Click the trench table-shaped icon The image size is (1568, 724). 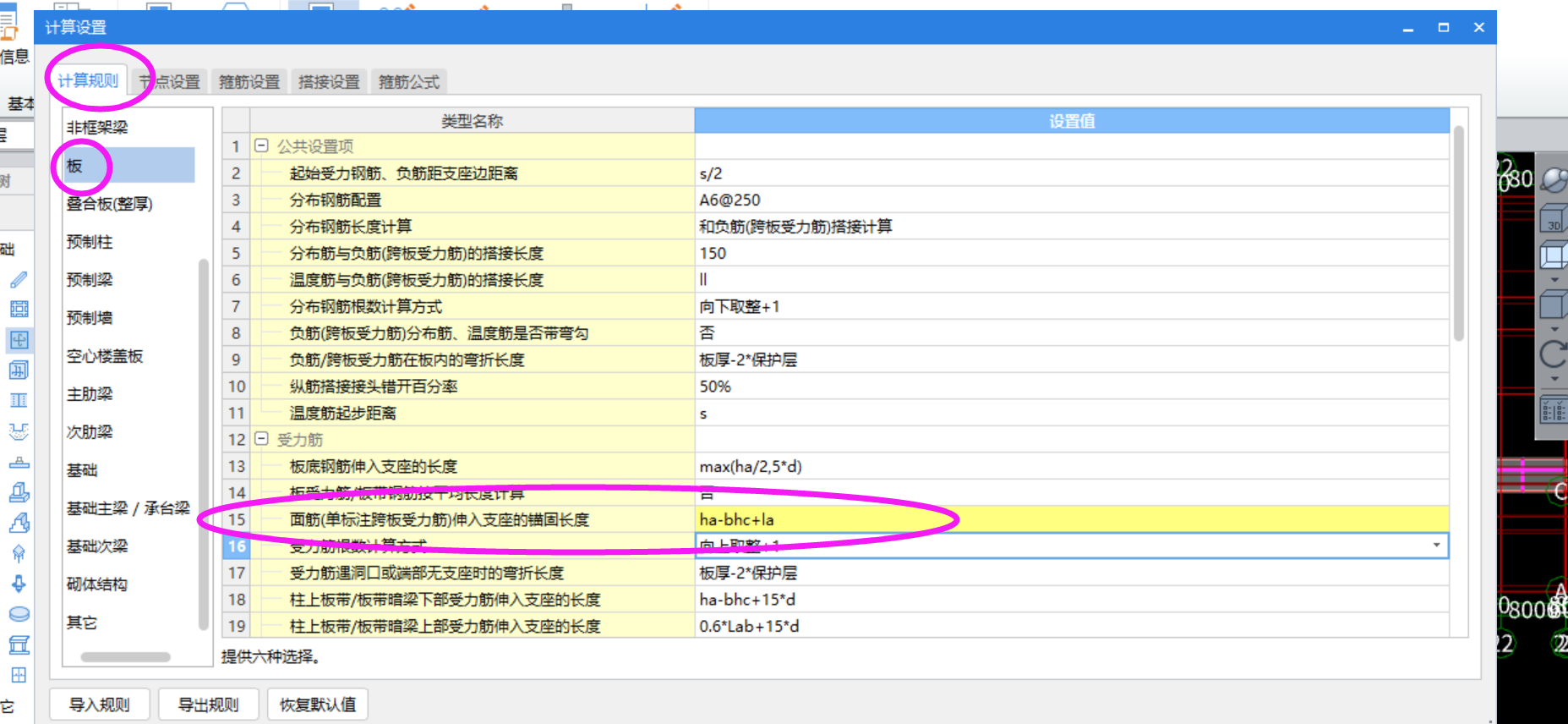19,644
